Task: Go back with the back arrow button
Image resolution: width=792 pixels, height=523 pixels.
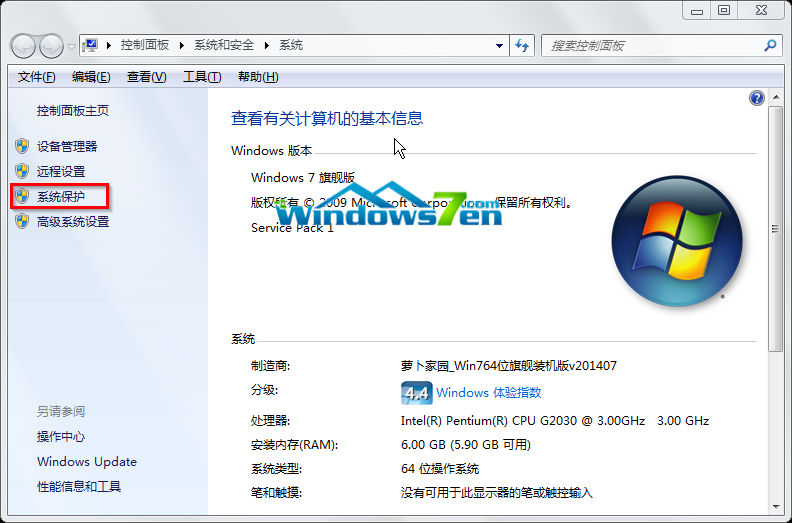Action: [23, 46]
